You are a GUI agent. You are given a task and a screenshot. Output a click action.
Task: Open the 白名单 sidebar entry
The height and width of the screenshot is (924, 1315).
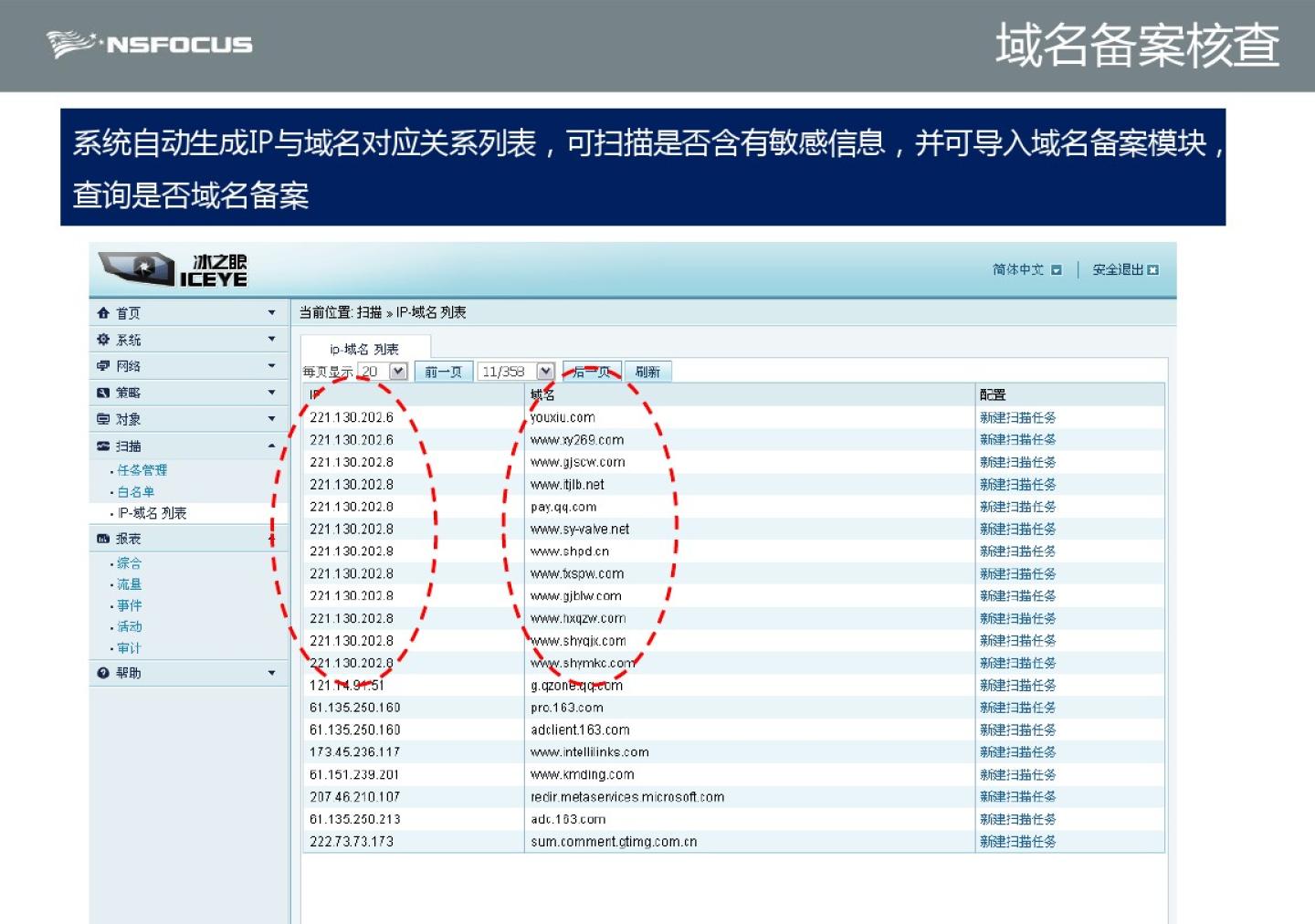(135, 492)
